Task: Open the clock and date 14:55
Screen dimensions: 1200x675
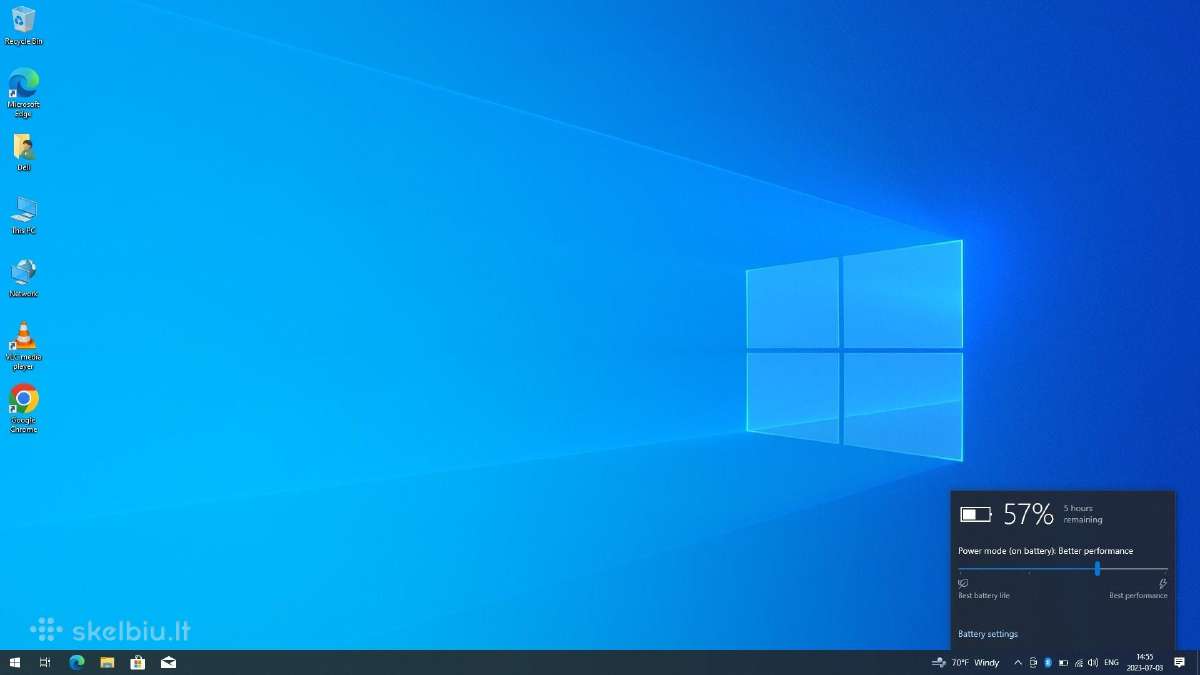Action: (x=1144, y=662)
